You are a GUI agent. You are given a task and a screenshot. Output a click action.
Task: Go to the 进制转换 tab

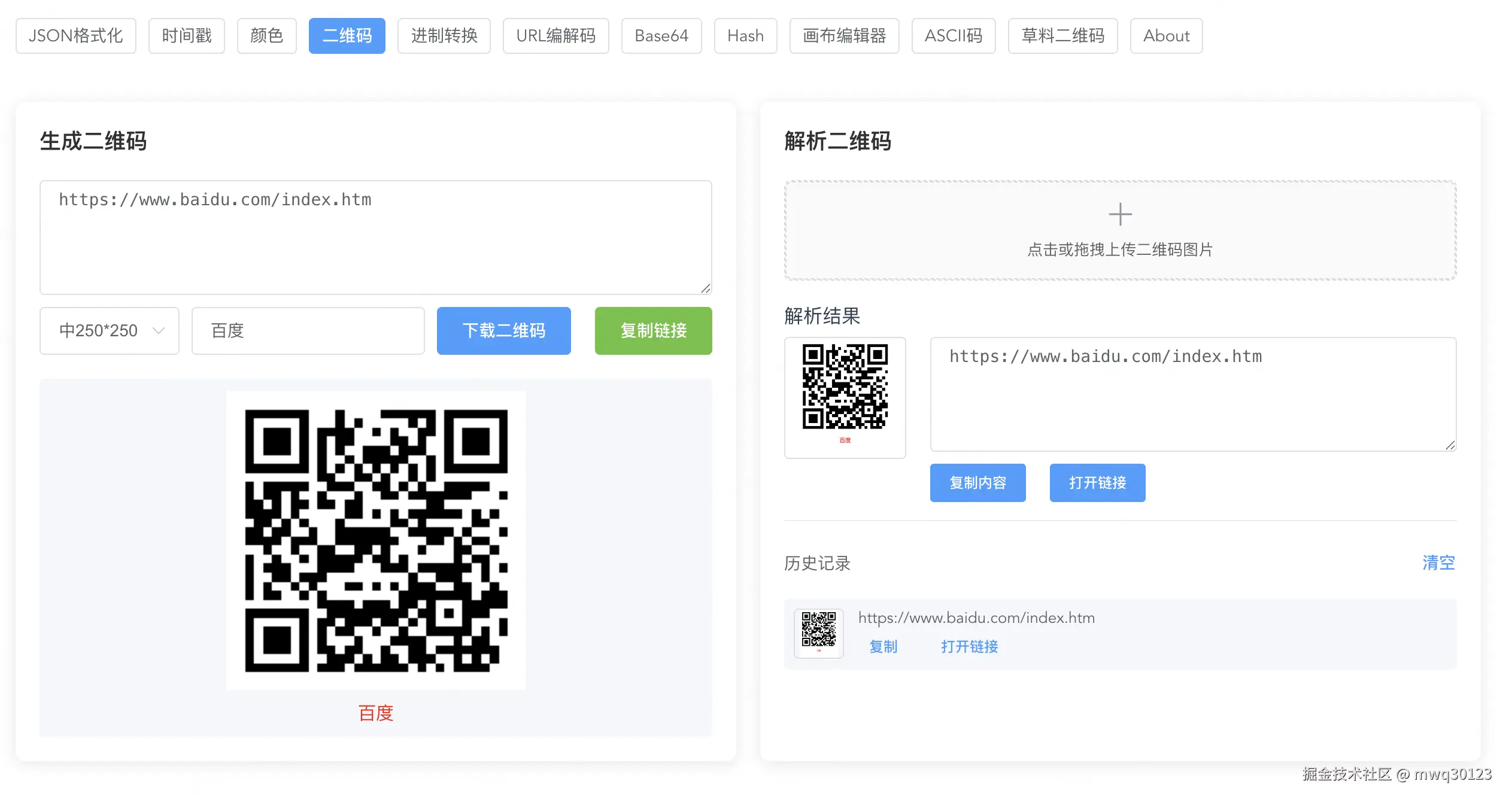[x=444, y=36]
